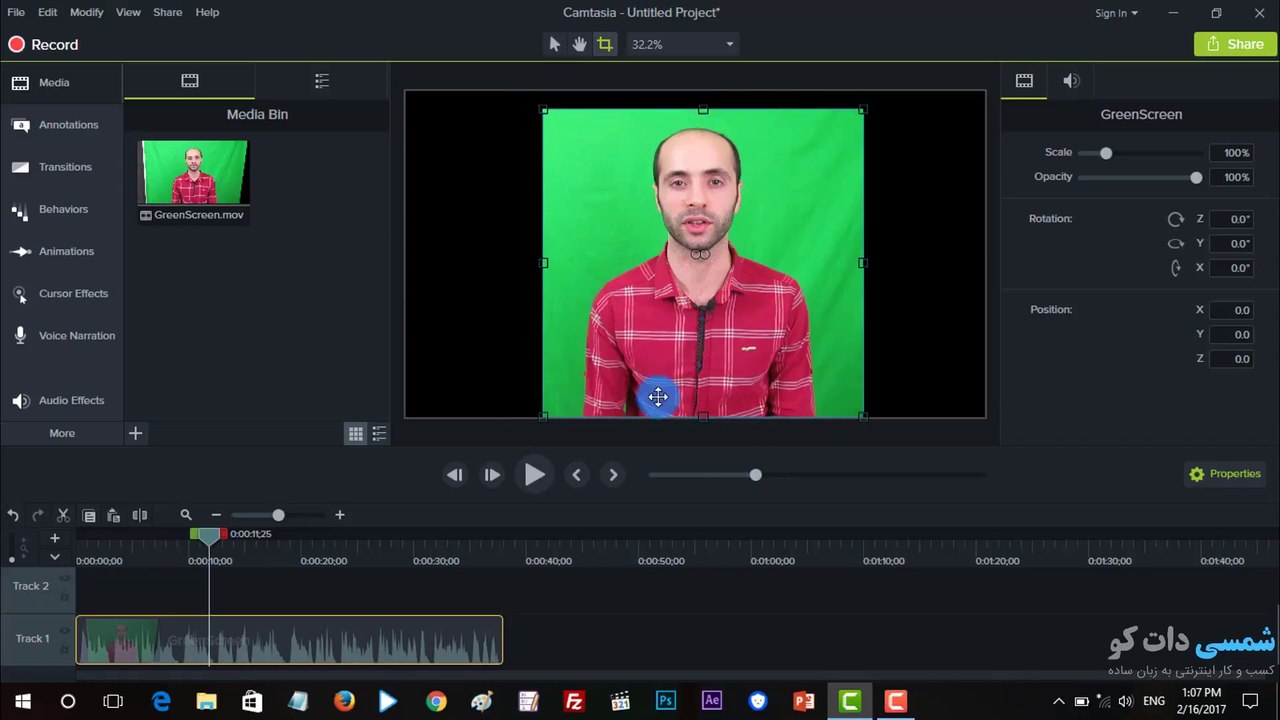1280x720 pixels.
Task: Click the timeline zoom magnifier icon
Action: click(186, 515)
